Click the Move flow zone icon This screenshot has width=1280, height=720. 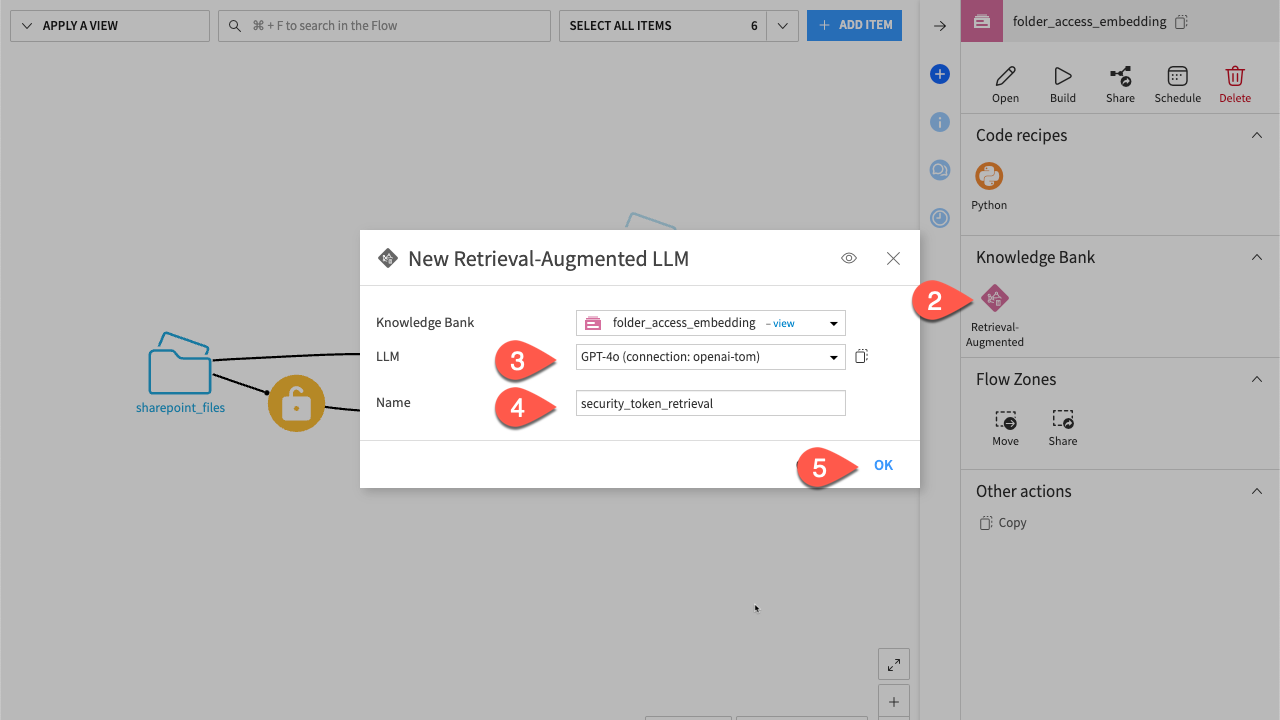click(x=1005, y=420)
